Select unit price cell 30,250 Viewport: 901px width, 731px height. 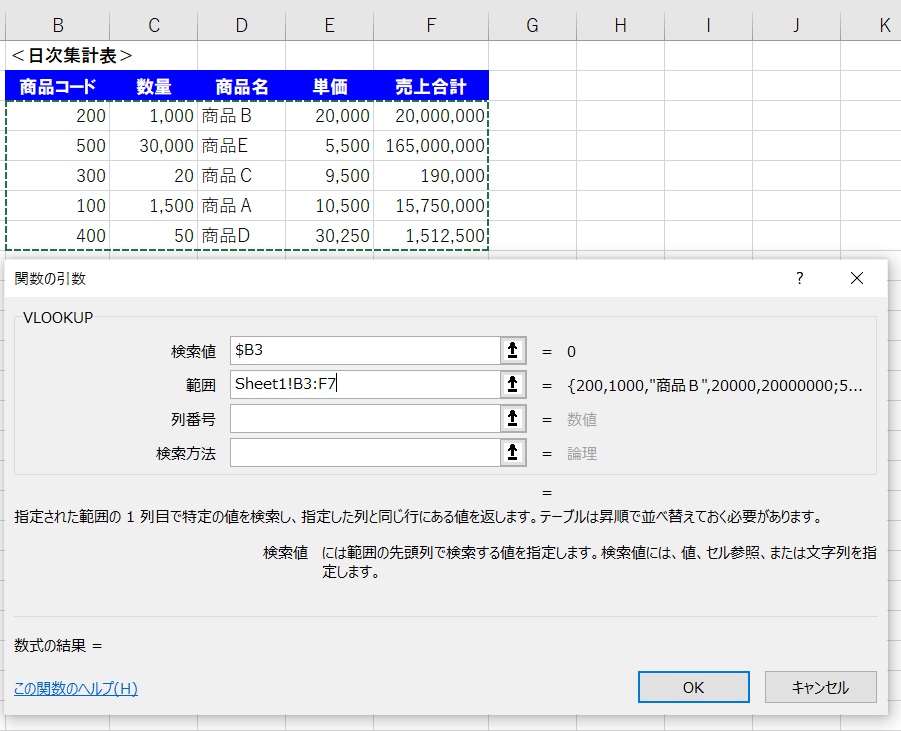(329, 236)
